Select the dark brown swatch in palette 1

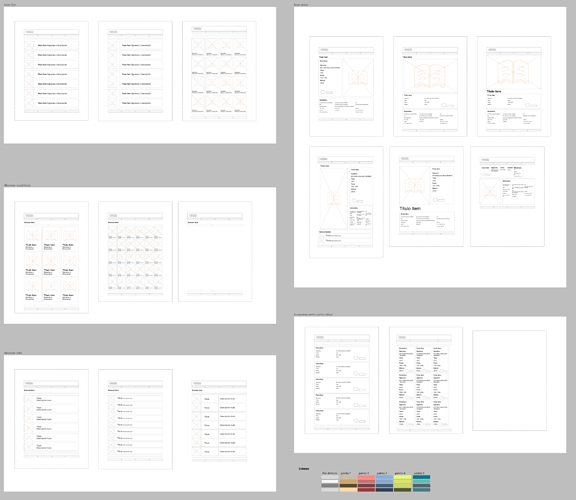tap(348, 486)
